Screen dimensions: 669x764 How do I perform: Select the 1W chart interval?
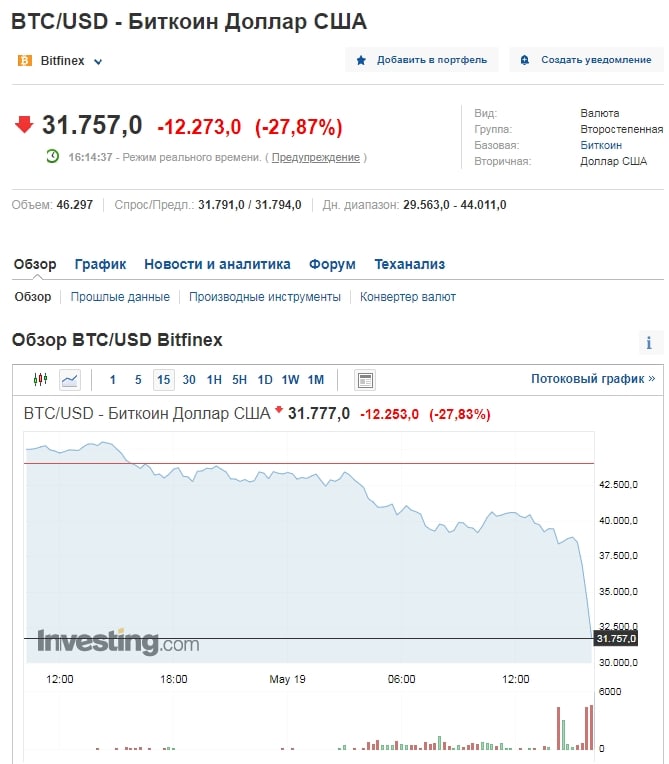[290, 380]
